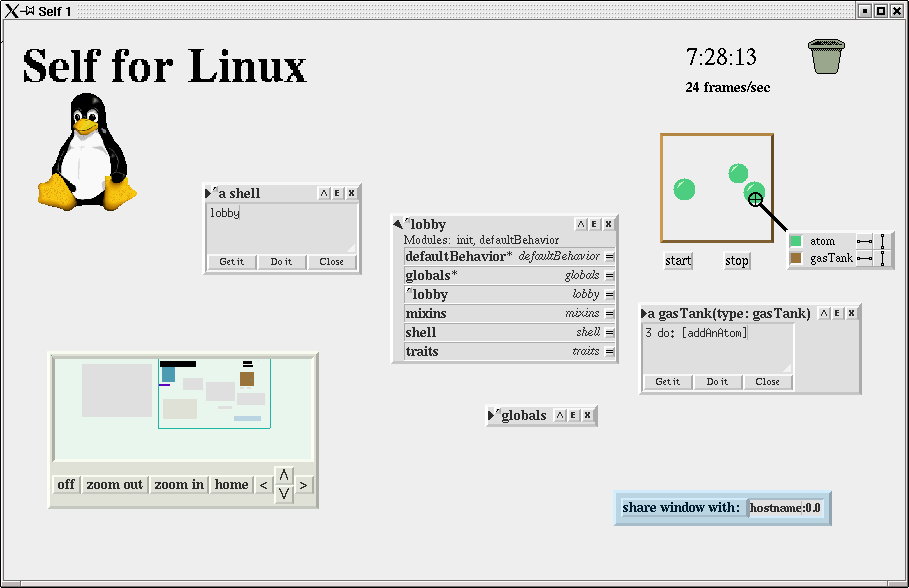
Task: Click the E button on lobby outliner
Action: [594, 224]
